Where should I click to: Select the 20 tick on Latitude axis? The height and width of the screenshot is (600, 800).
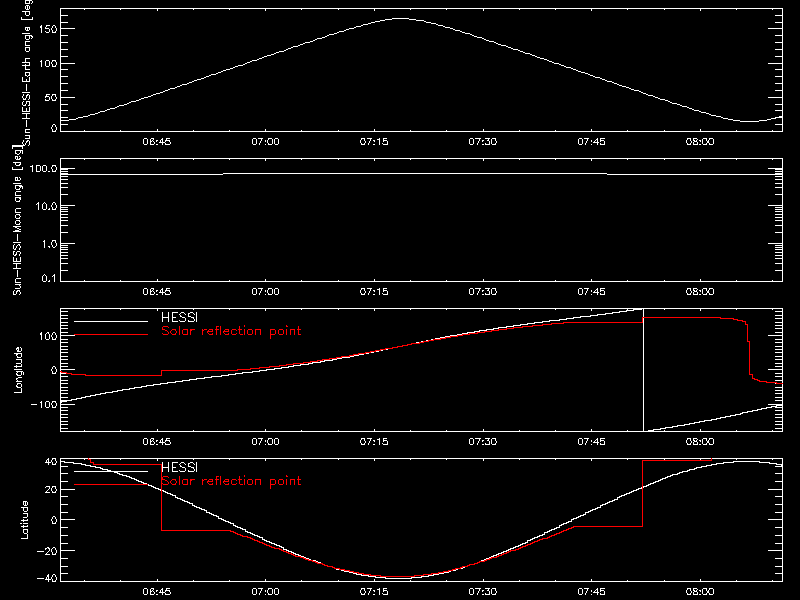(x=51, y=490)
